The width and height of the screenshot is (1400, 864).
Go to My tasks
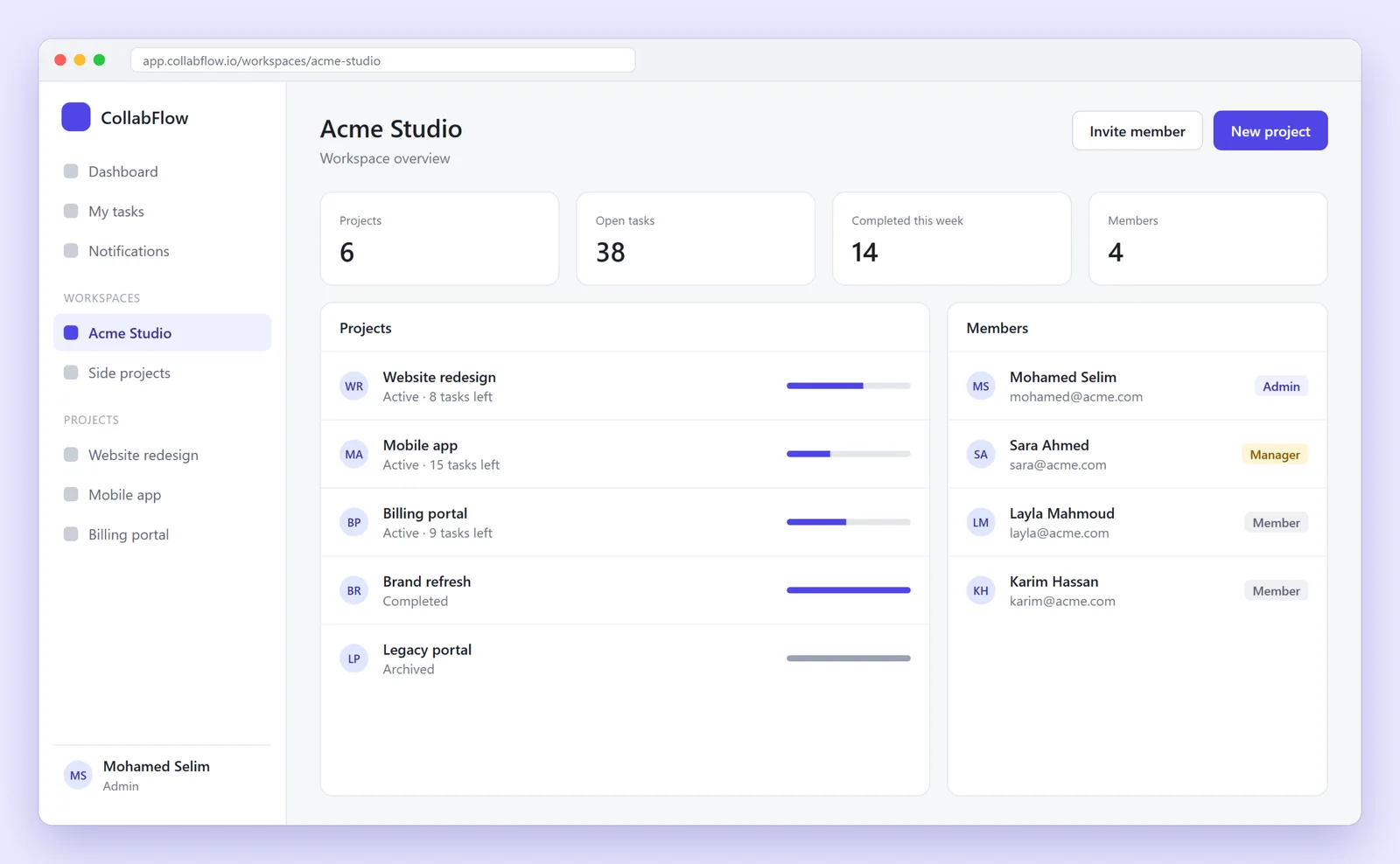162,211
